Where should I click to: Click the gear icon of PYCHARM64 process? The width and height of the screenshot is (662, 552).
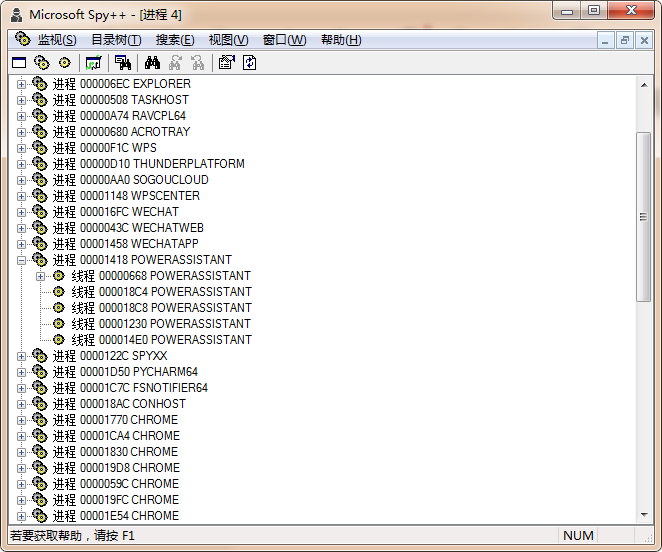pos(40,372)
